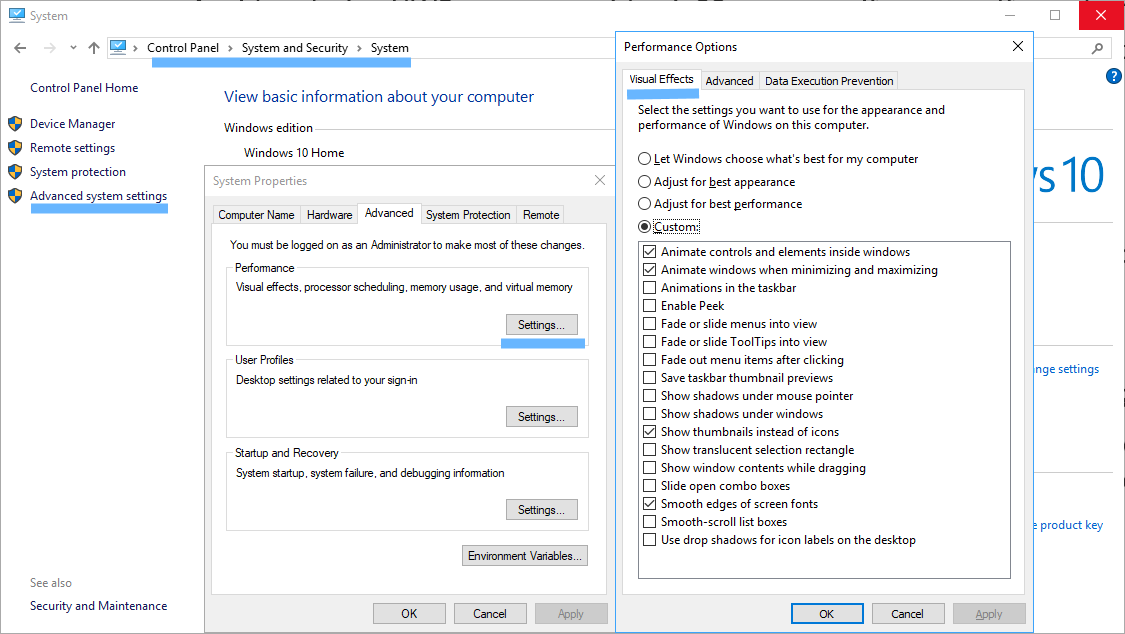Enable Fade or slide menus into view
Image resolution: width=1125 pixels, height=634 pixels.
pyautogui.click(x=649, y=323)
